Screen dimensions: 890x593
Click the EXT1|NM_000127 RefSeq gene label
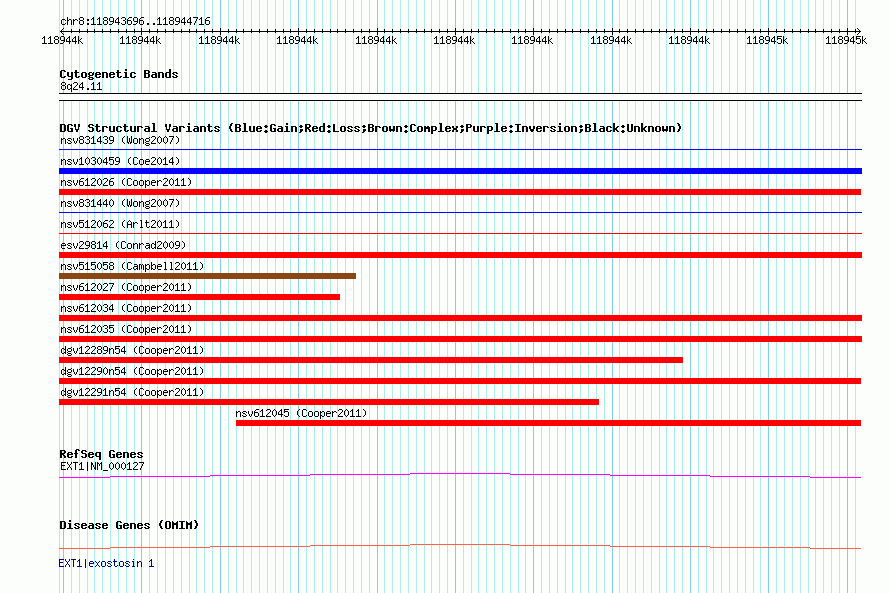102,466
